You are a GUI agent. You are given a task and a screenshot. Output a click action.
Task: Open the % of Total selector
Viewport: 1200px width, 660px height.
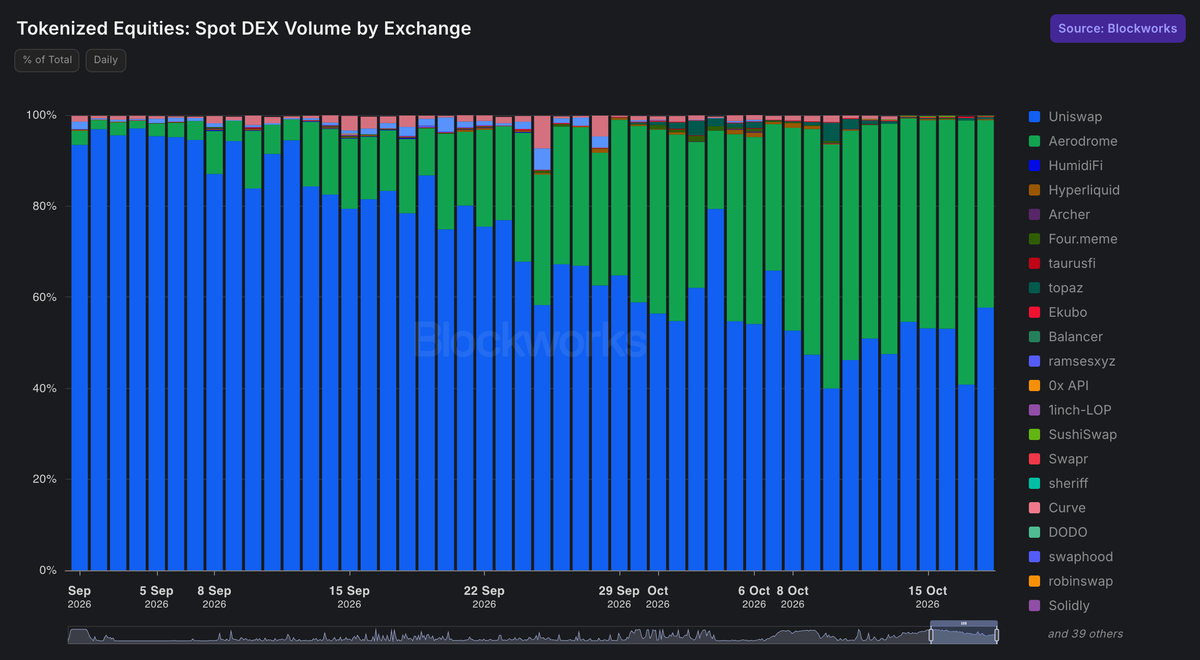pyautogui.click(x=47, y=60)
